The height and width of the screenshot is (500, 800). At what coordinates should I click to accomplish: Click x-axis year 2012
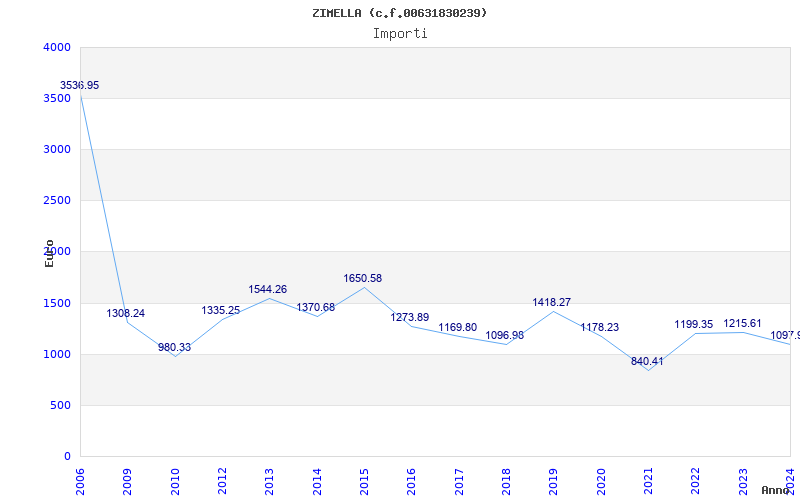tap(222, 482)
